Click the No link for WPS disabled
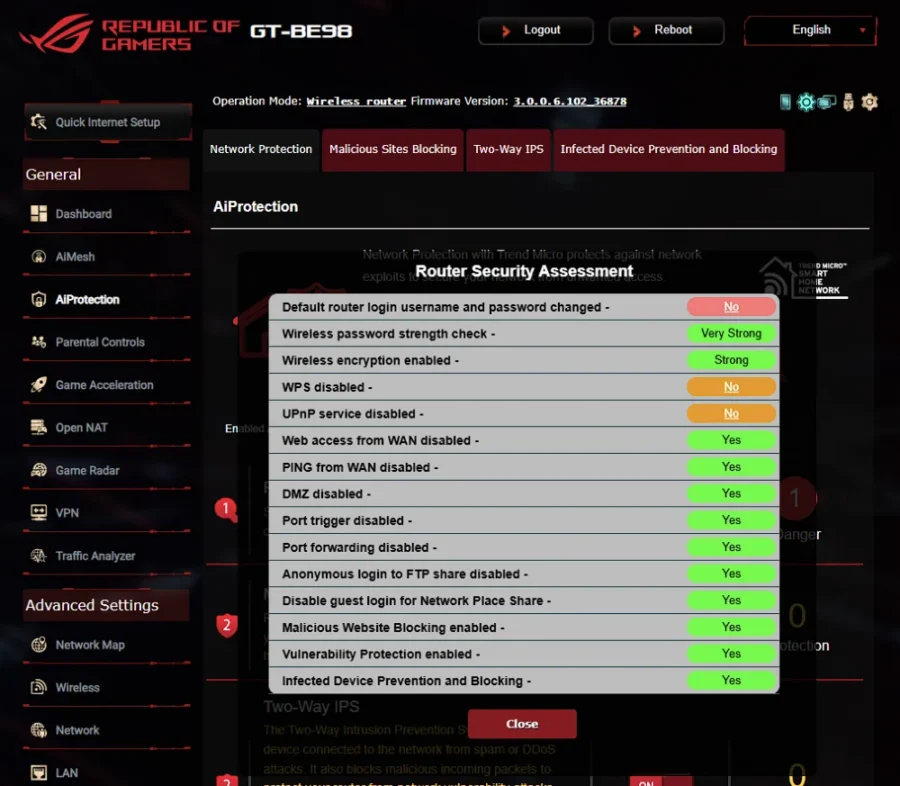Screen dimensions: 900x786 click(x=731, y=386)
